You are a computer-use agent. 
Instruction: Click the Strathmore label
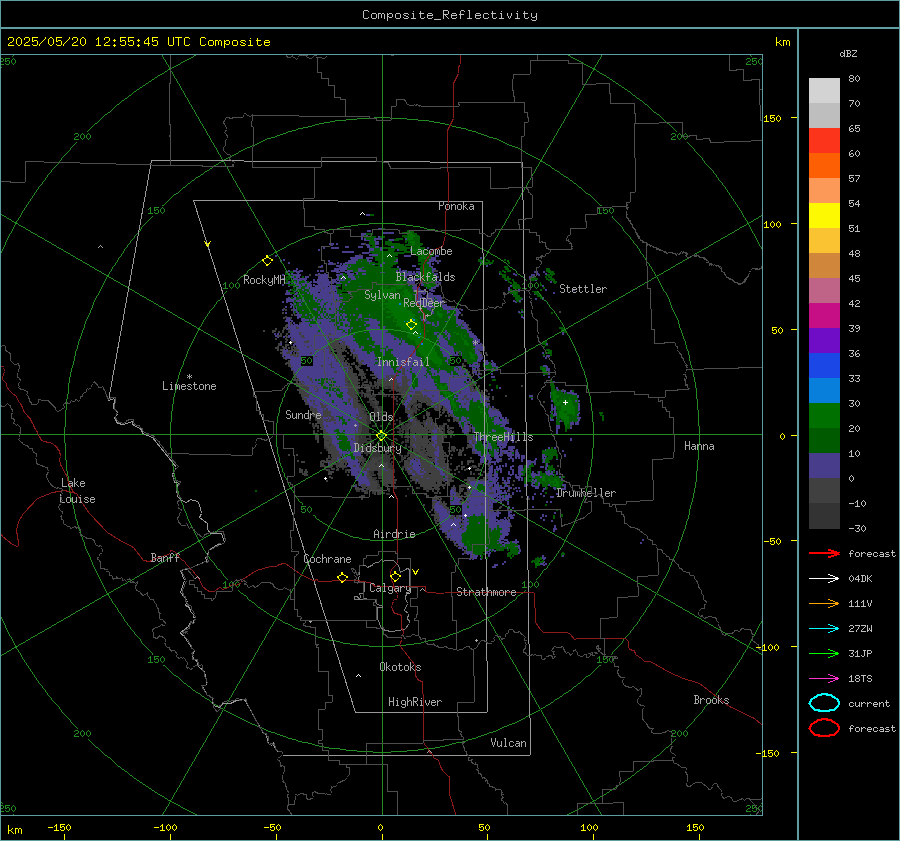pyautogui.click(x=486, y=592)
